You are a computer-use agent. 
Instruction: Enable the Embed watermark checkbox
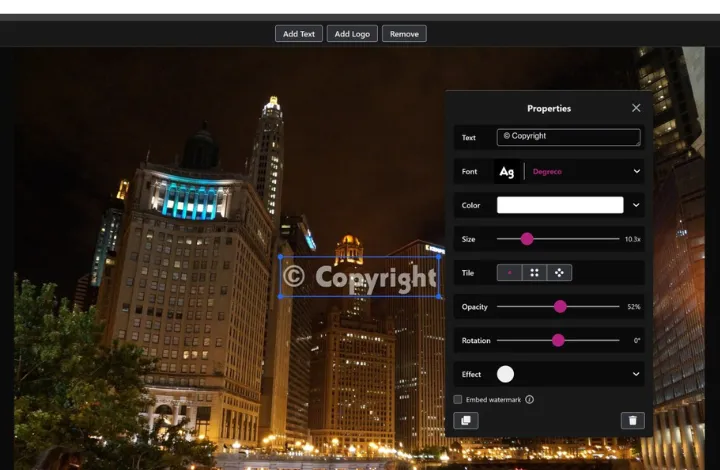pos(458,399)
